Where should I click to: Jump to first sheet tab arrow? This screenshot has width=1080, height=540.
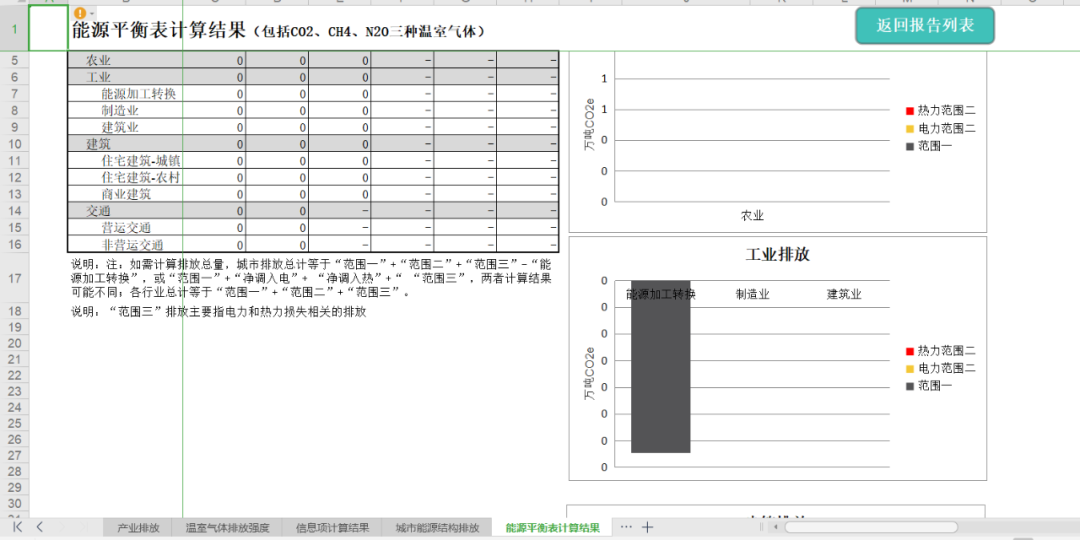17,527
